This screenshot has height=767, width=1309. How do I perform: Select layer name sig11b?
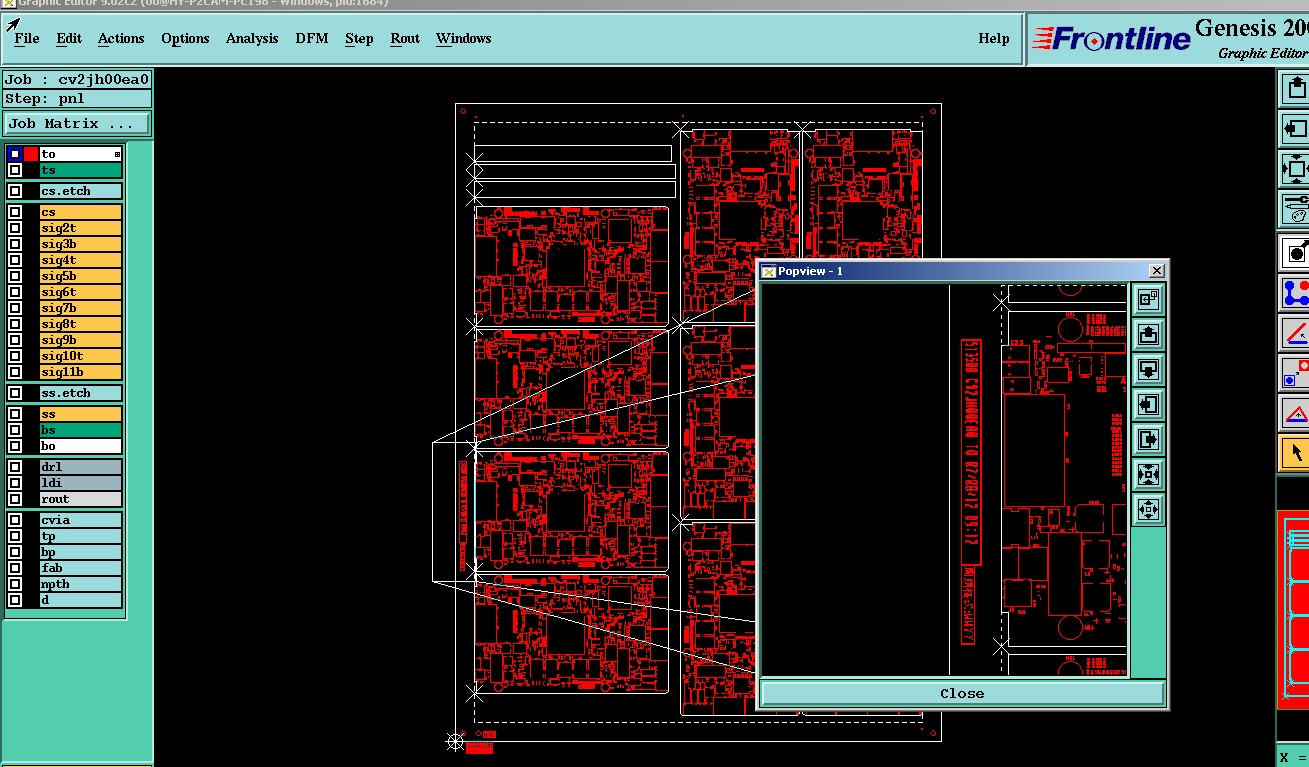coord(81,372)
